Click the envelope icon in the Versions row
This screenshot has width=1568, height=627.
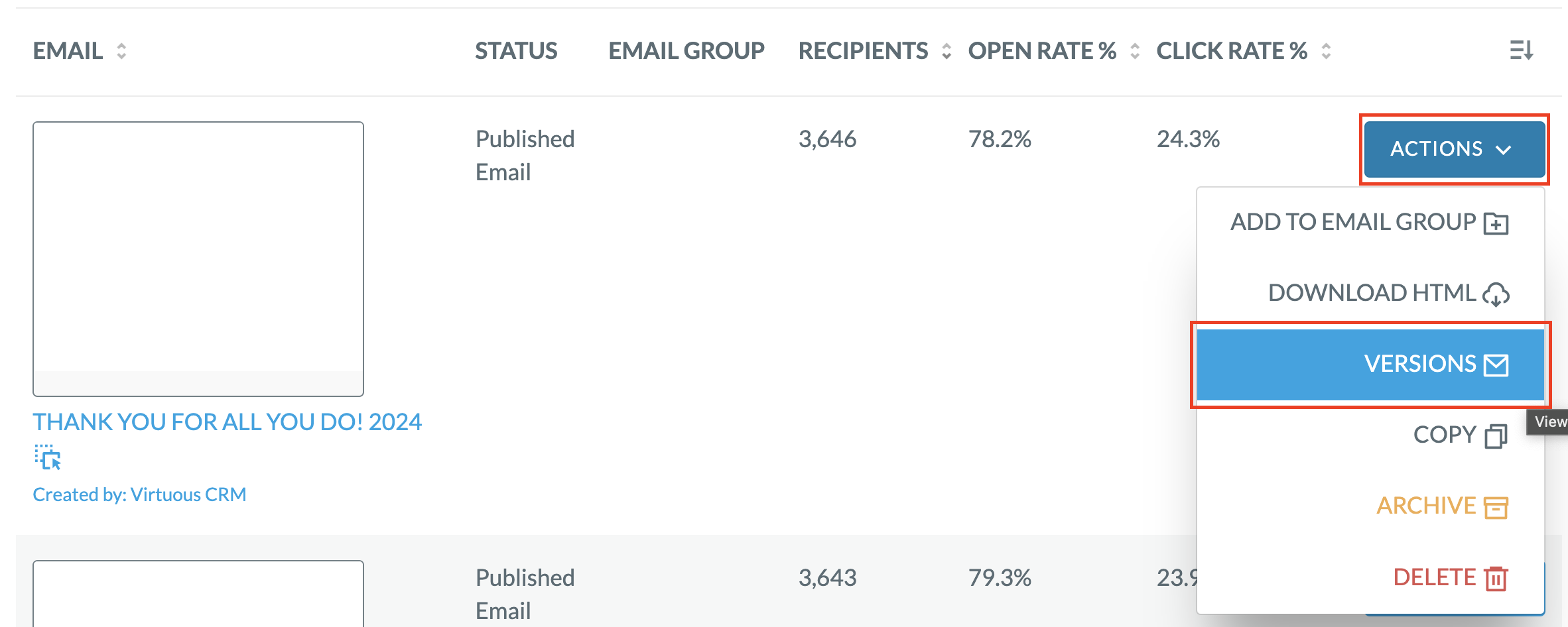pyautogui.click(x=1496, y=365)
